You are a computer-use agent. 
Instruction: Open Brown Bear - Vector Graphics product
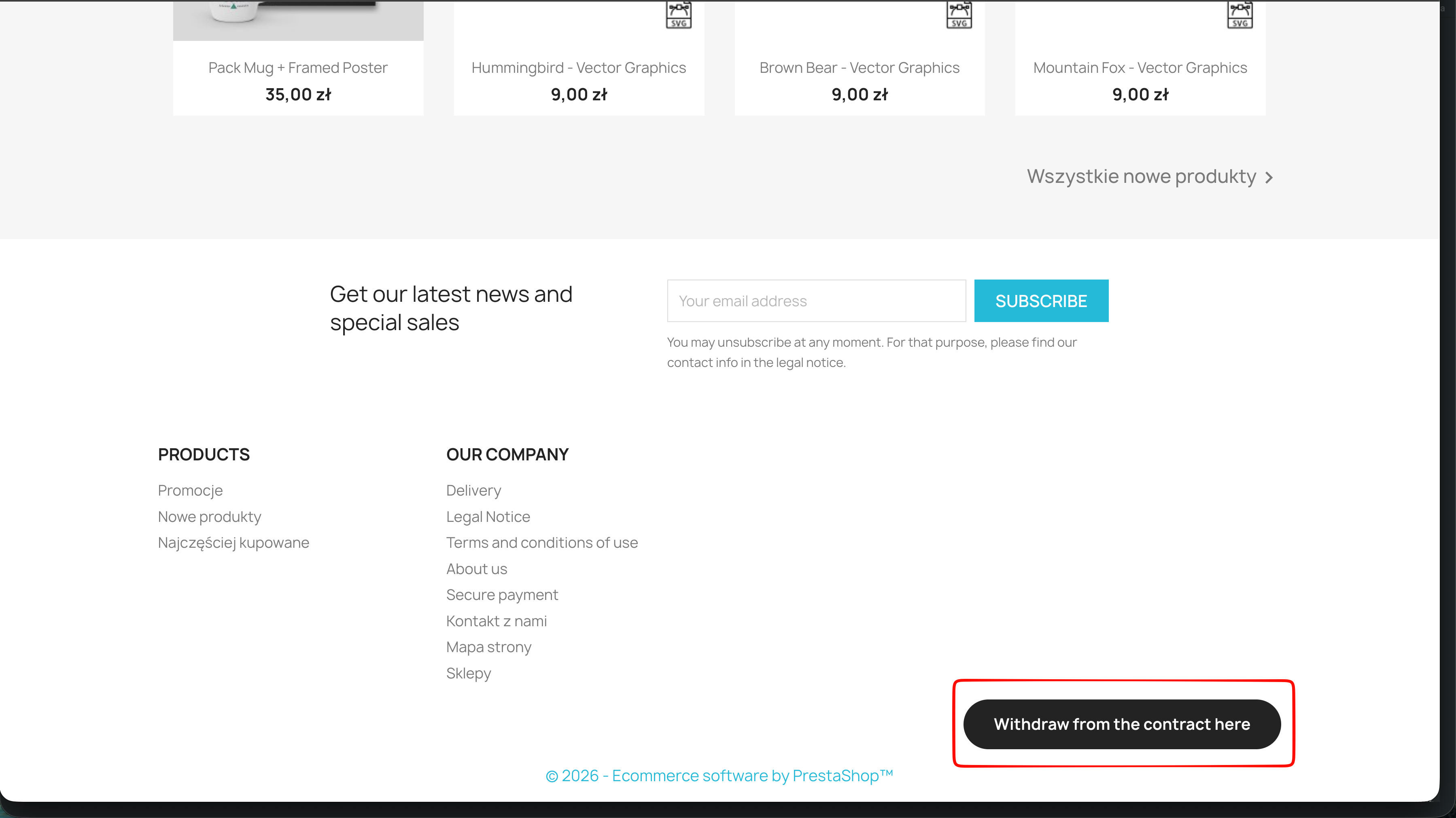click(x=859, y=68)
